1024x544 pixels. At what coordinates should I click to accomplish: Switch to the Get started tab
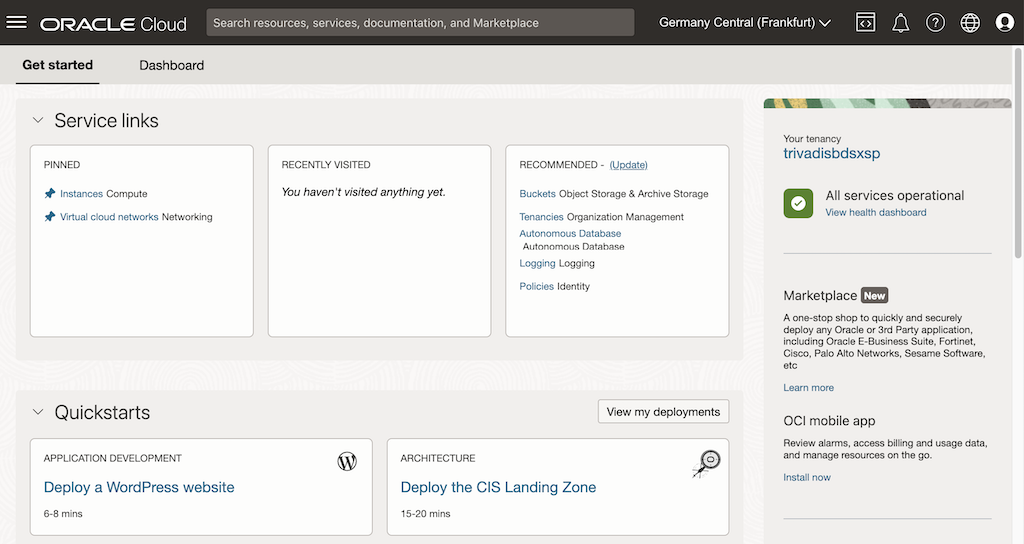(57, 65)
